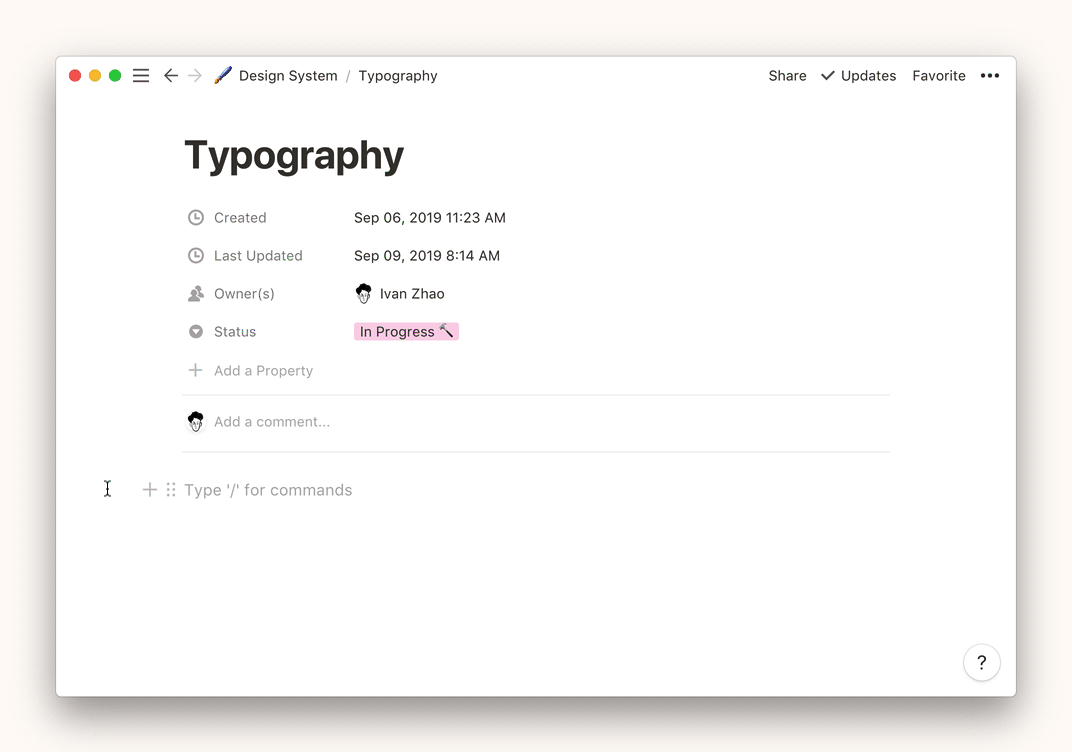
Task: Toggle Favorite for this page
Action: 938,76
